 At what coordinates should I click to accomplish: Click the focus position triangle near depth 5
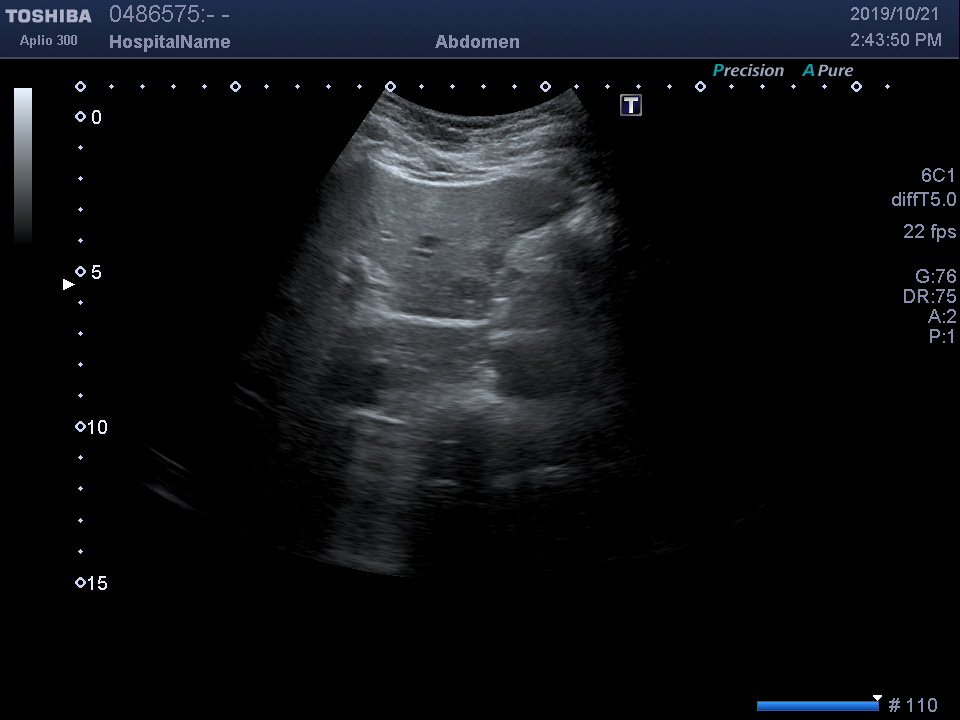[x=69, y=285]
